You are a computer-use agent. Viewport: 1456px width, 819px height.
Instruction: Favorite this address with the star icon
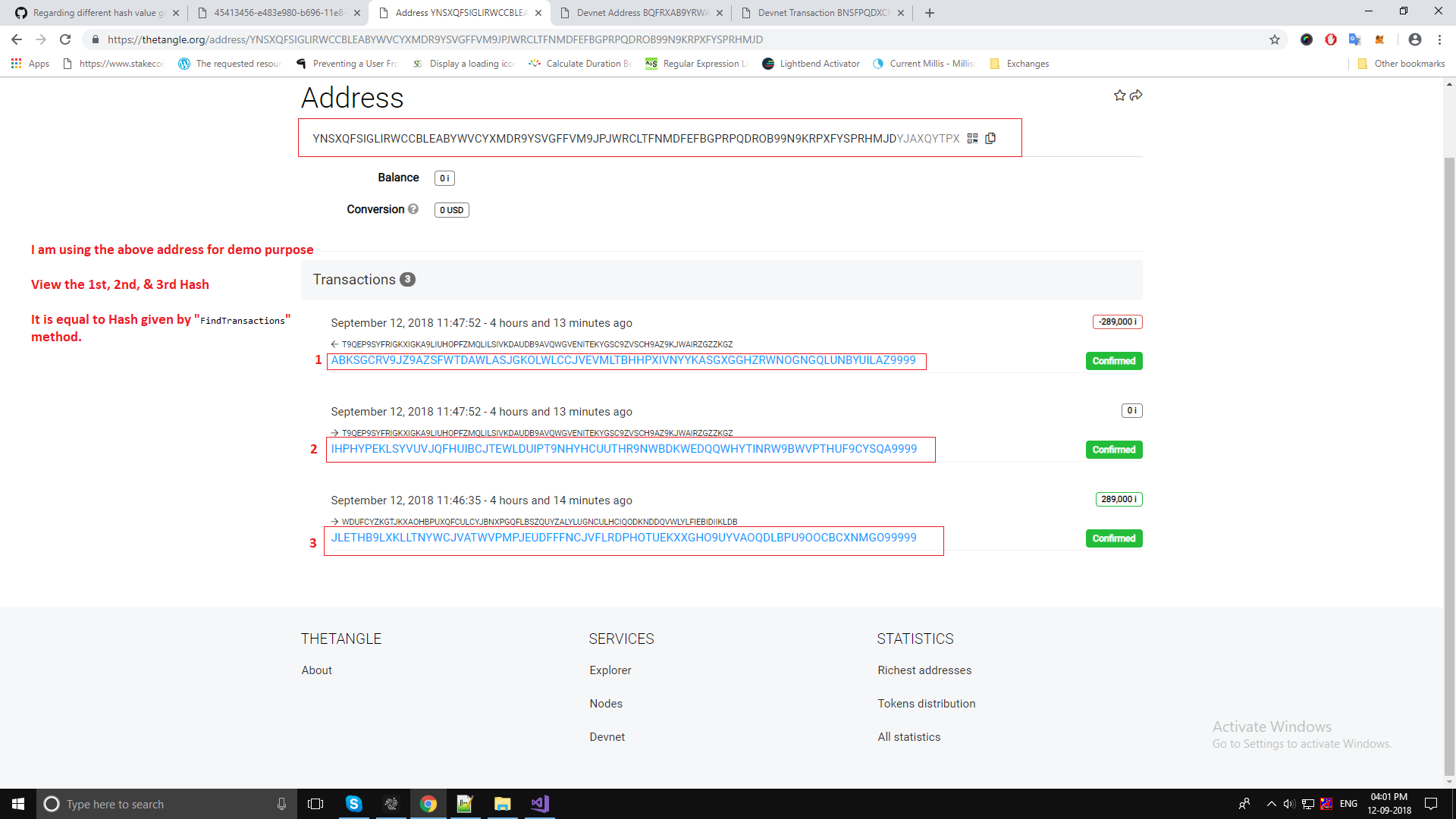pos(1120,96)
